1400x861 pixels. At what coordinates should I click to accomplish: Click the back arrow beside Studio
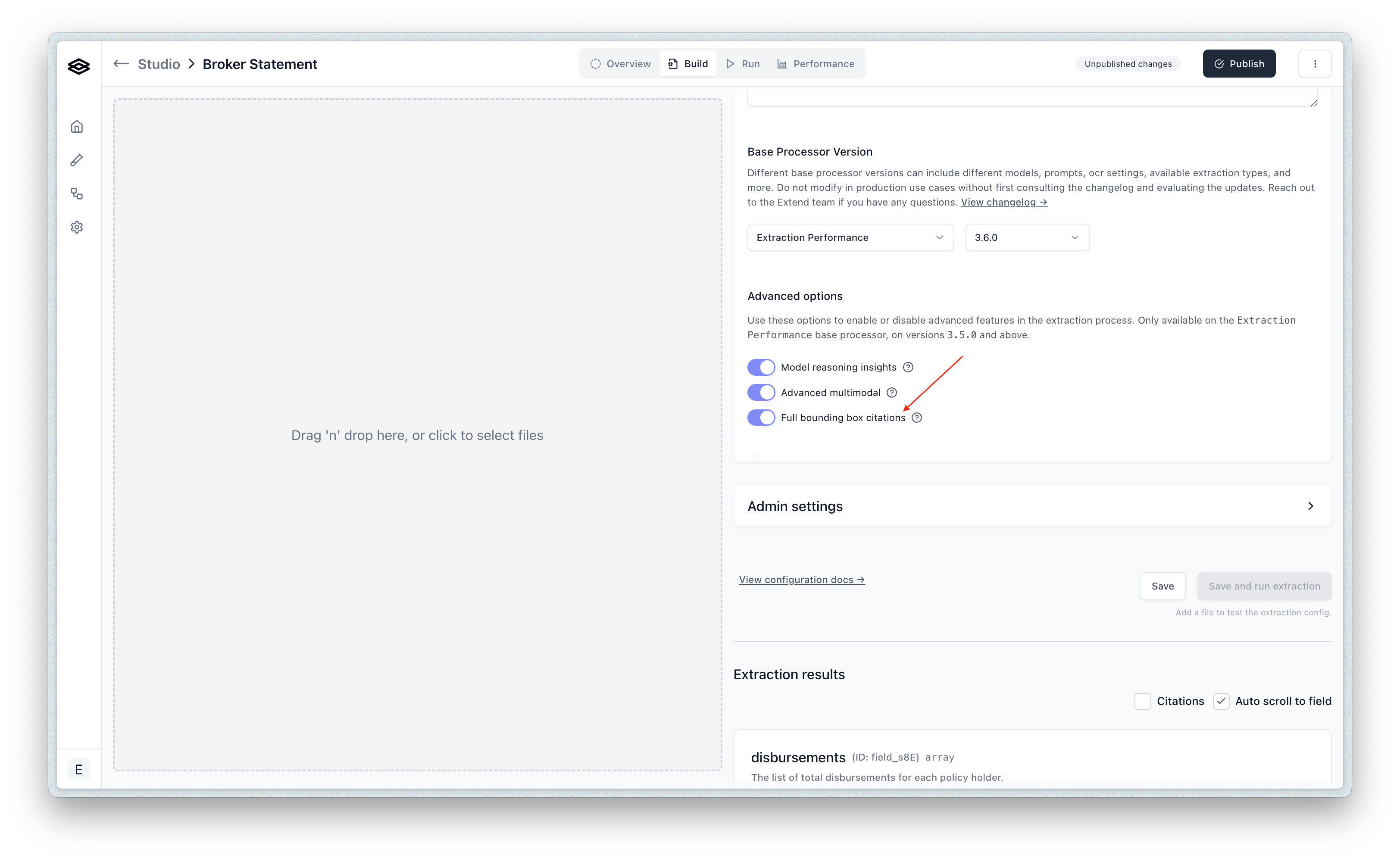pos(121,64)
